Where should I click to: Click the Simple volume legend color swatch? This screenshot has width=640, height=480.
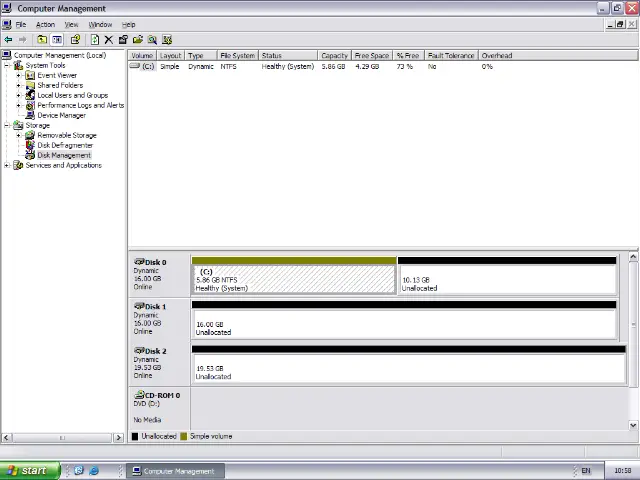coord(183,436)
